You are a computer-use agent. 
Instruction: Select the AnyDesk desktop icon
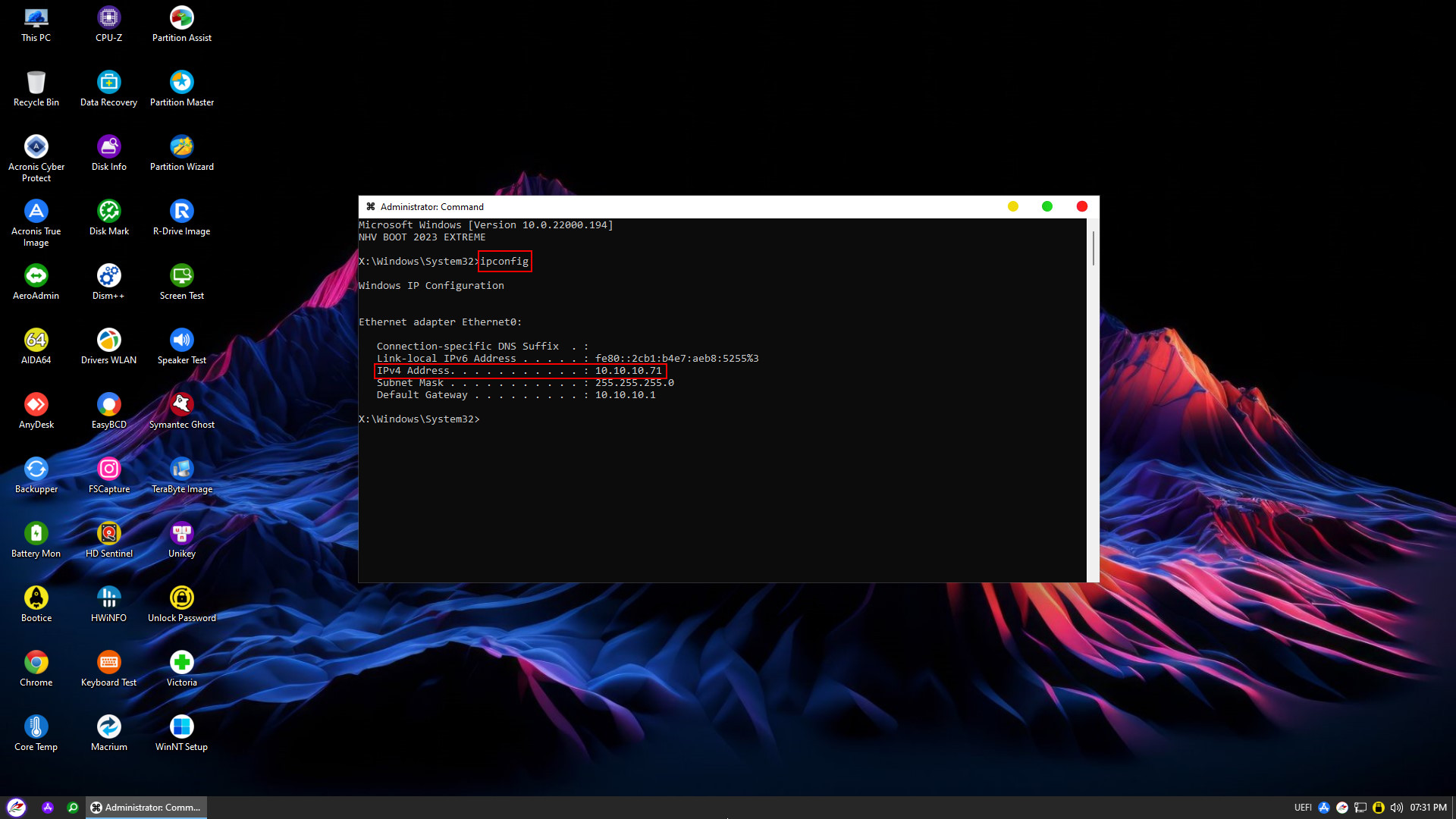coord(36,405)
